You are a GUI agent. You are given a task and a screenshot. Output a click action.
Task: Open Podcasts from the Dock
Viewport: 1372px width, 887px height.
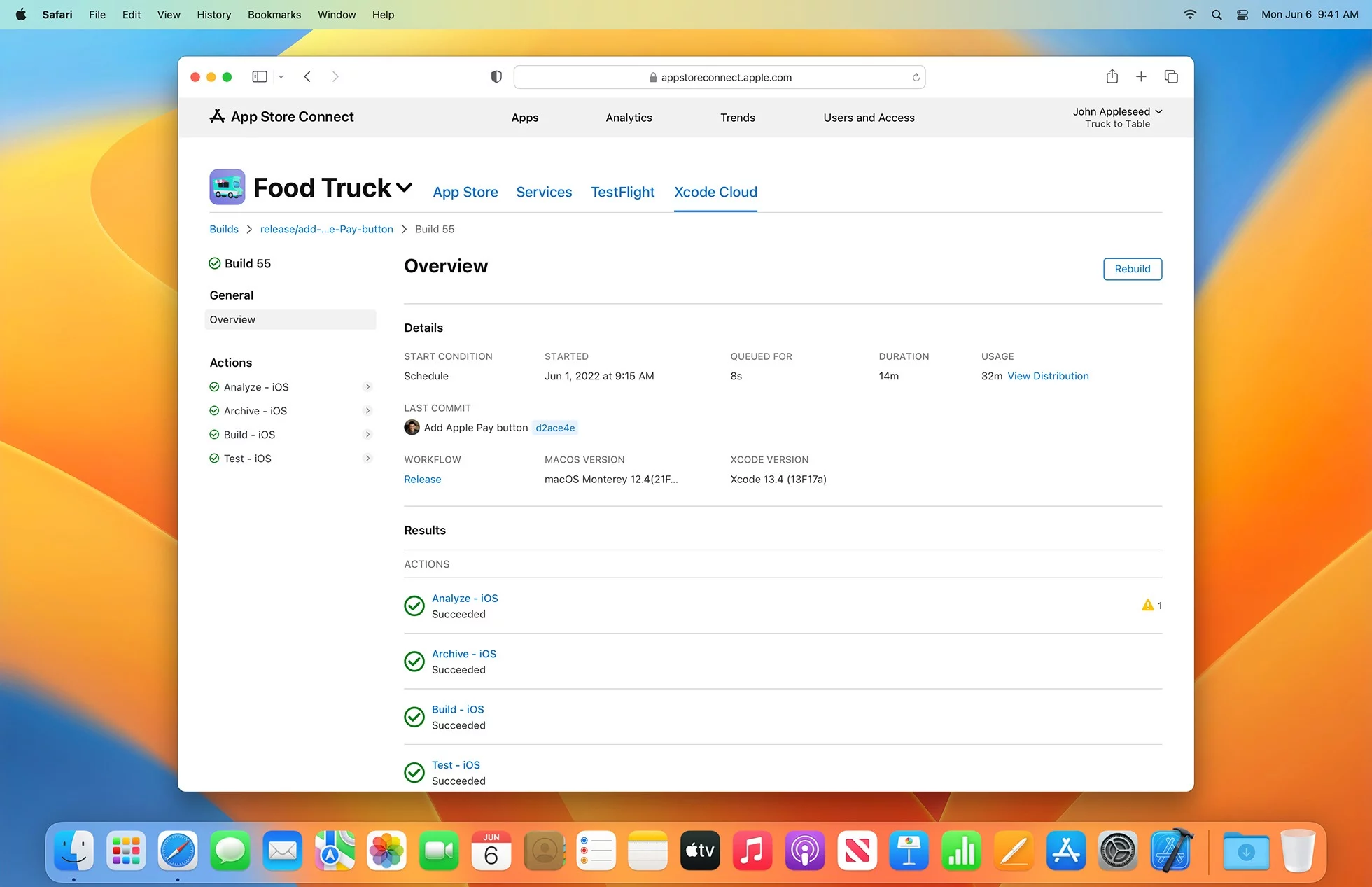pyautogui.click(x=805, y=851)
